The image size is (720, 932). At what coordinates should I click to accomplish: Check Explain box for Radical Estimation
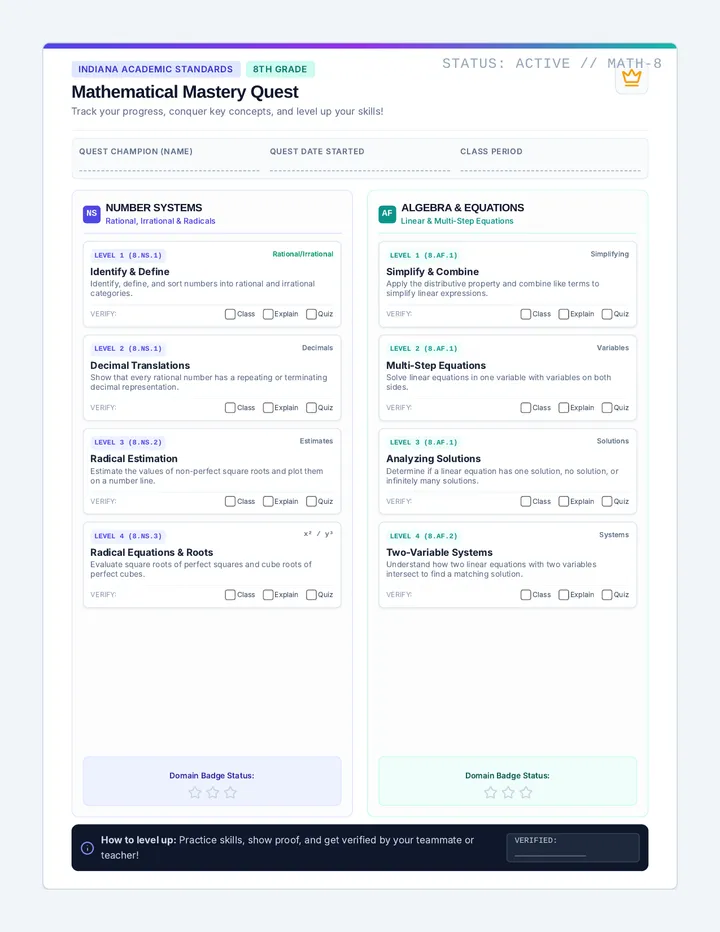[x=268, y=501]
